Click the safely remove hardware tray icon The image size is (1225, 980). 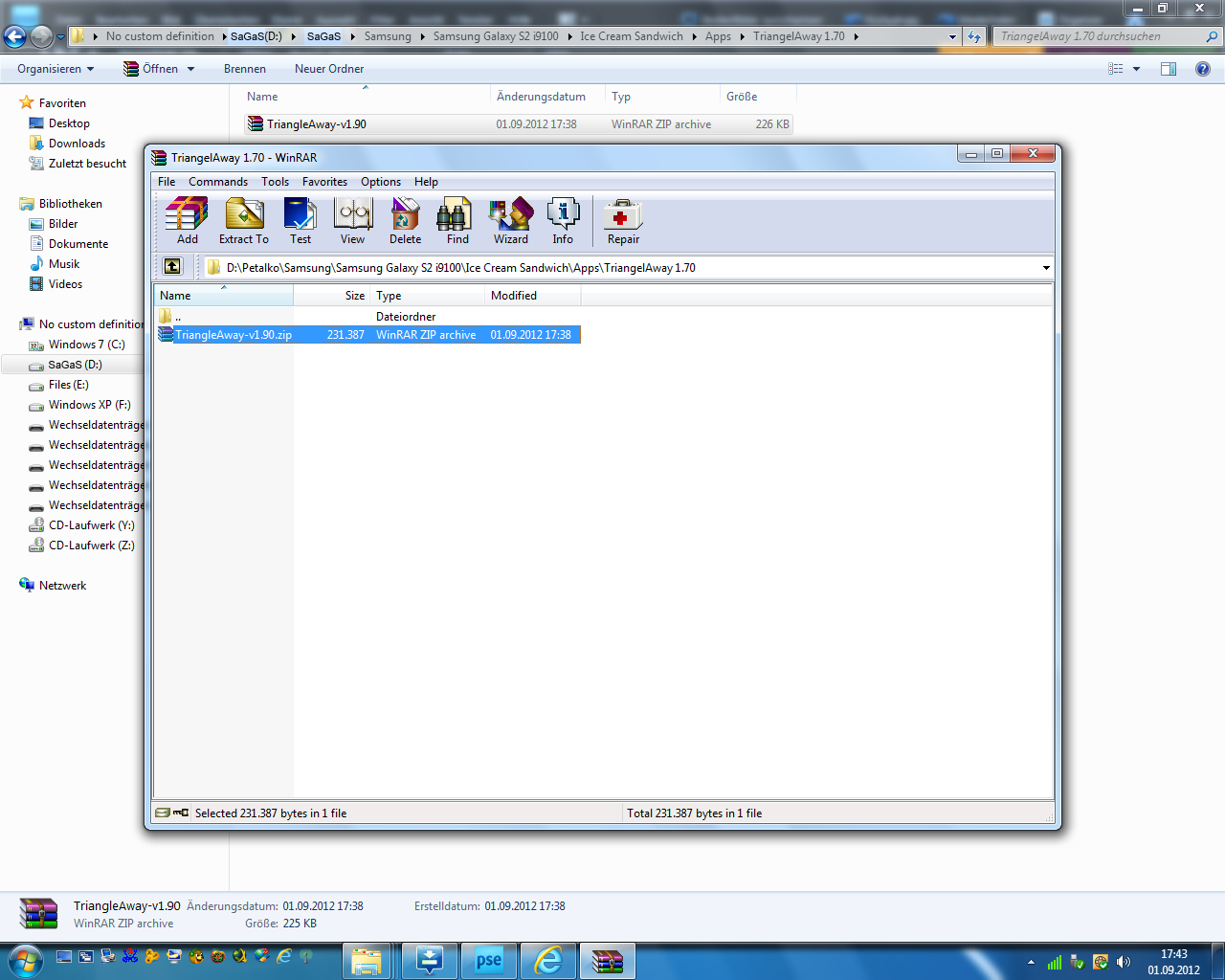[x=1078, y=962]
